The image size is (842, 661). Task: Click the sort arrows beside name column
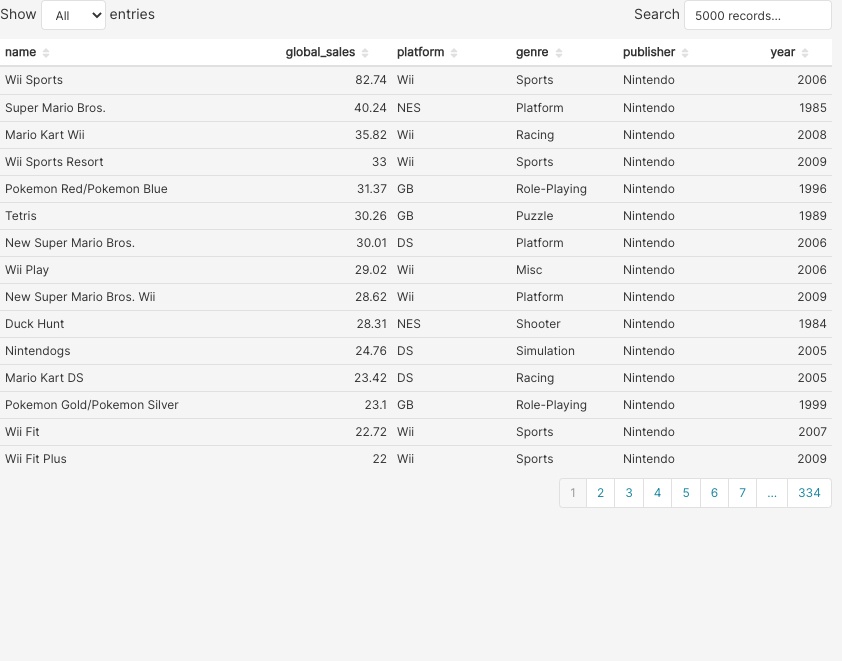pyautogui.click(x=46, y=53)
